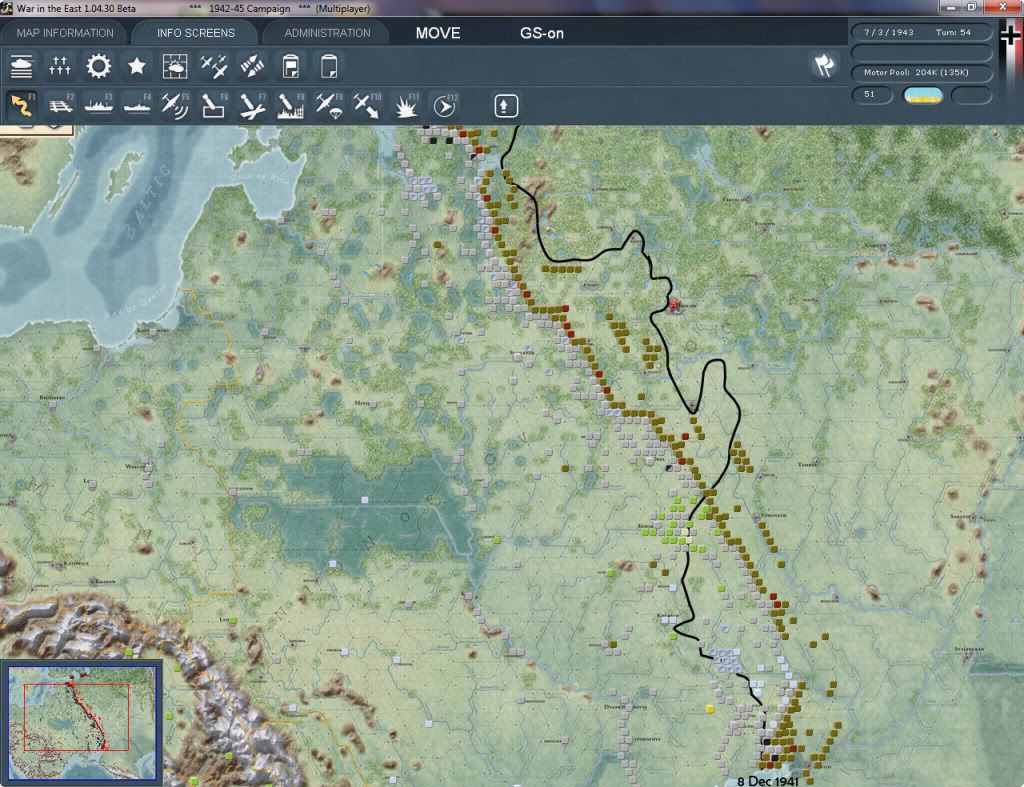Click the crossed flags icon
Viewport: 1024px width, 787px height.
click(x=824, y=66)
